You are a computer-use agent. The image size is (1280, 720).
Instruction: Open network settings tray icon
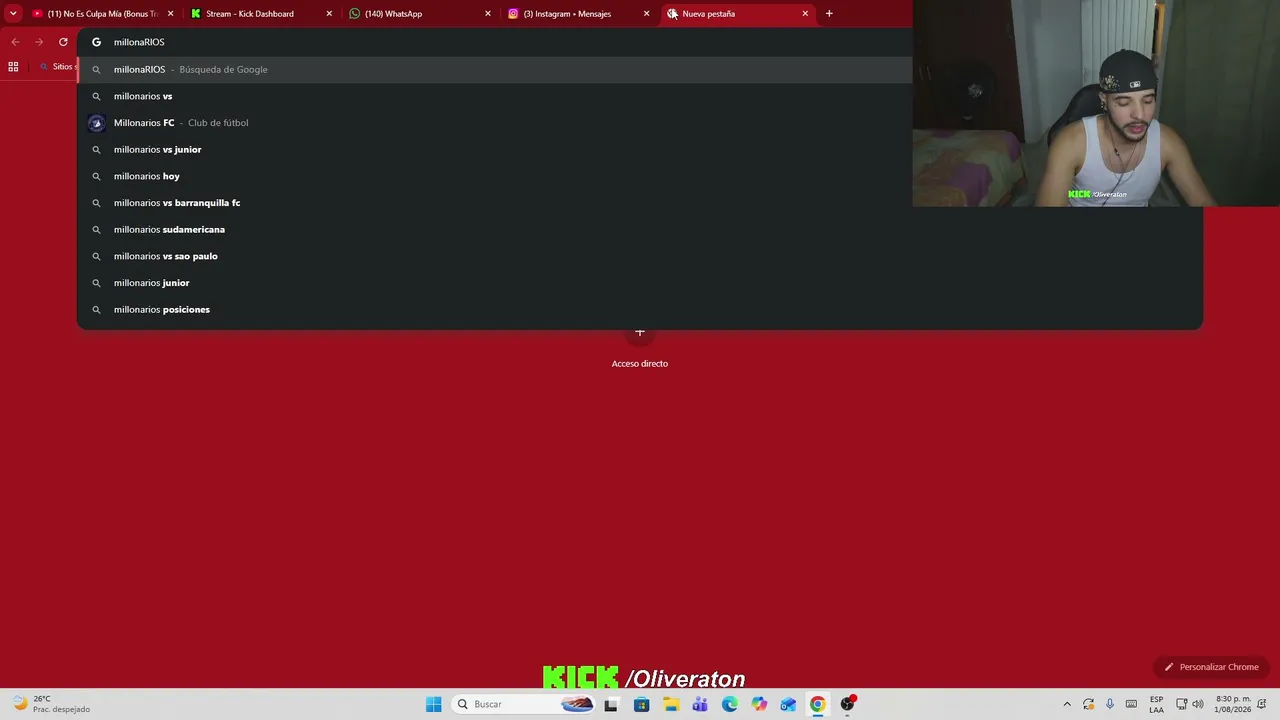tap(1181, 704)
